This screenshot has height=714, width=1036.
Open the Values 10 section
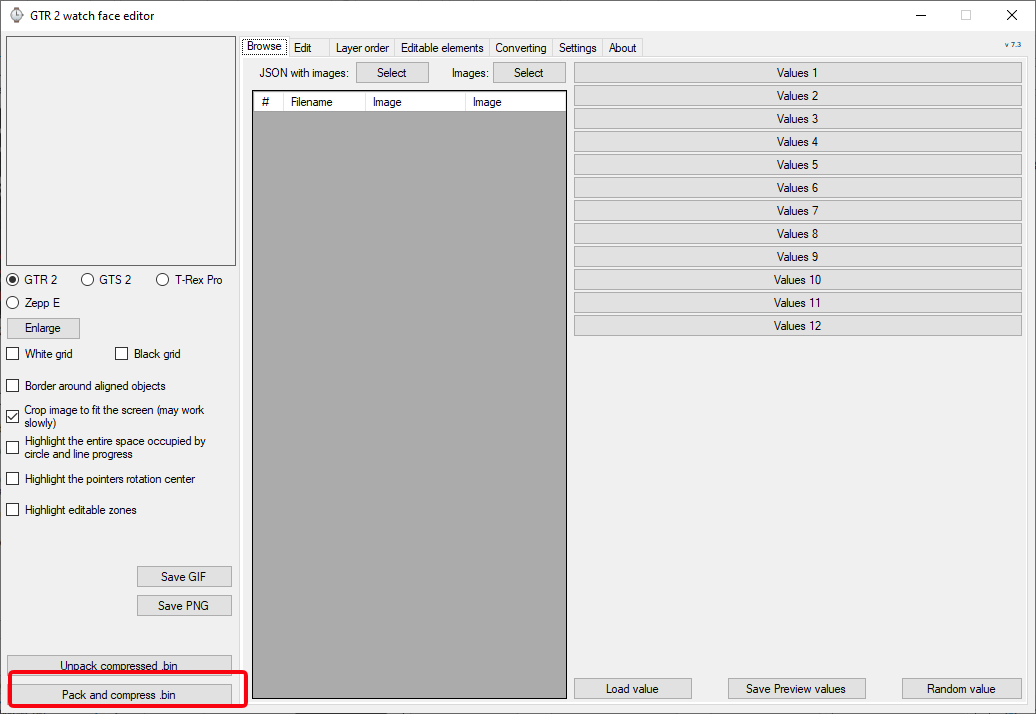pos(797,280)
